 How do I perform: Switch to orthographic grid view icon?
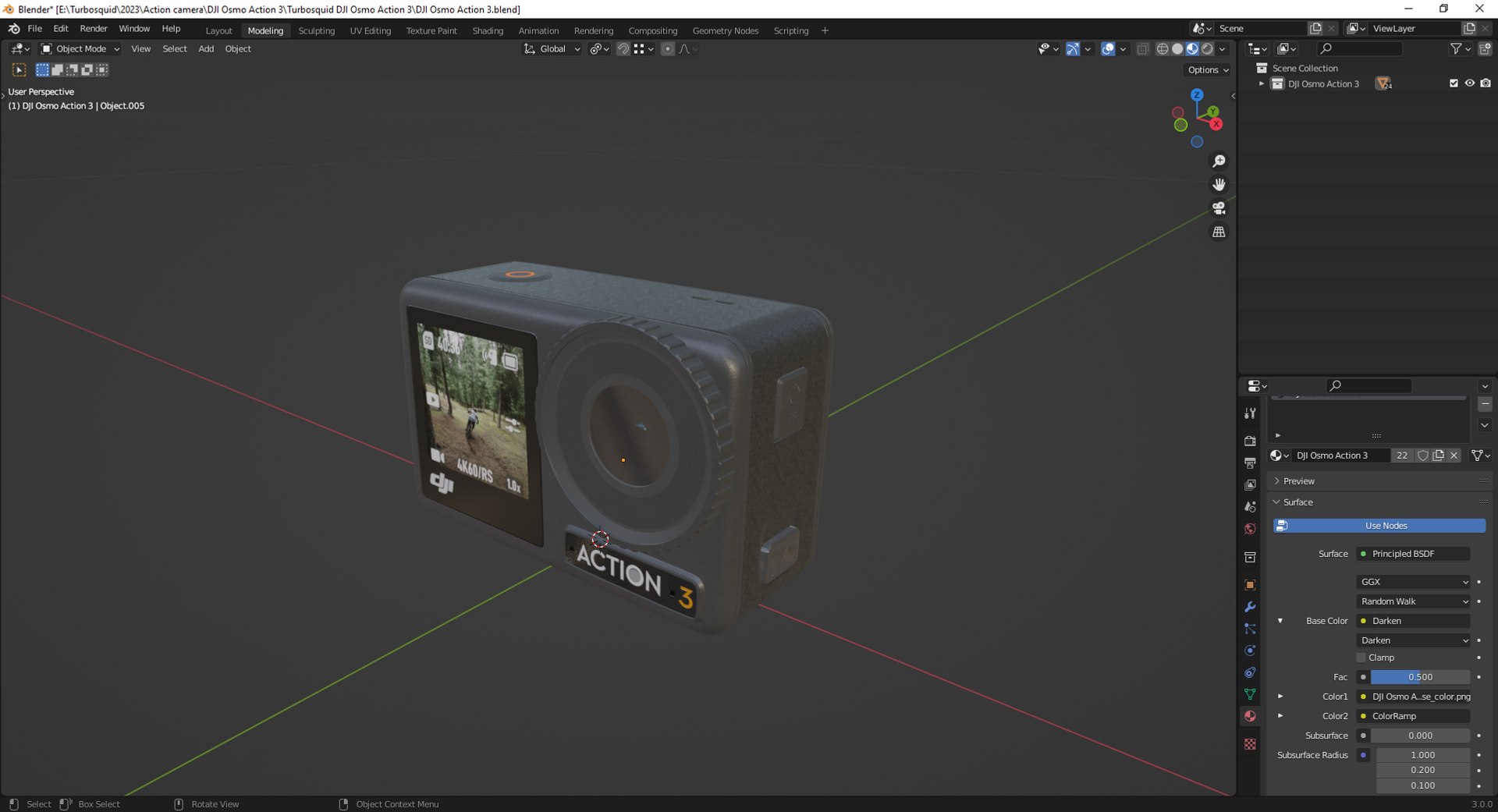[x=1219, y=232]
